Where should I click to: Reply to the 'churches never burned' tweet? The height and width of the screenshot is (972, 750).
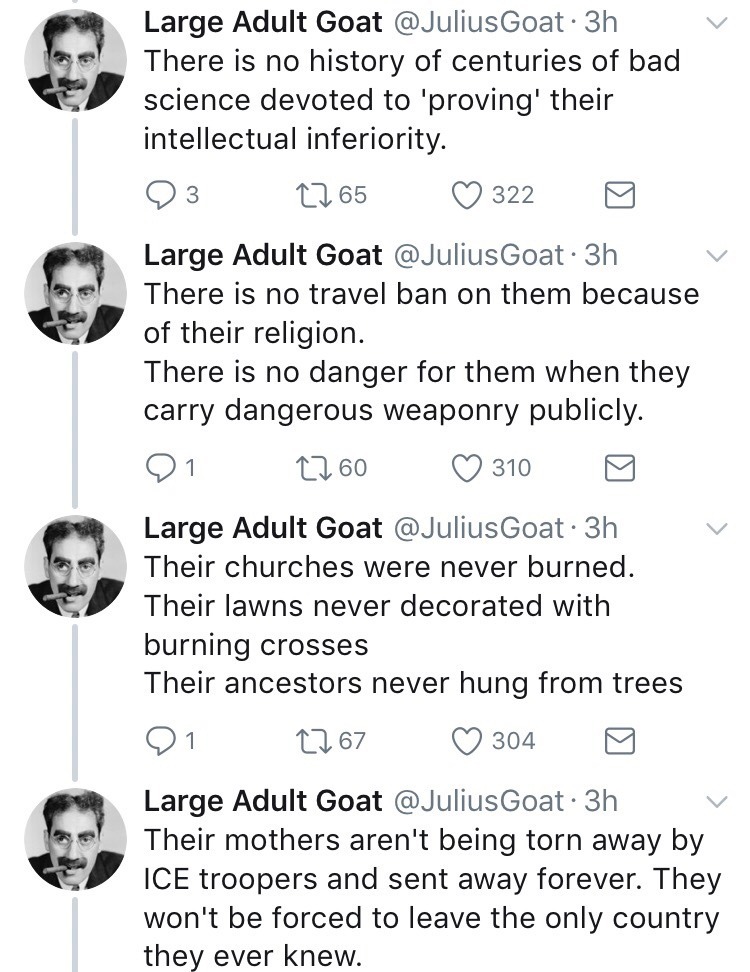tap(162, 741)
